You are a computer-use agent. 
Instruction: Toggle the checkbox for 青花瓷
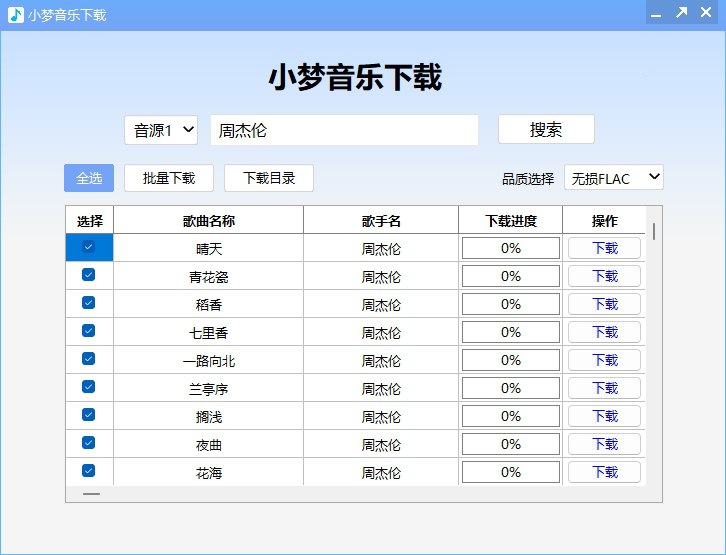tap(88, 275)
